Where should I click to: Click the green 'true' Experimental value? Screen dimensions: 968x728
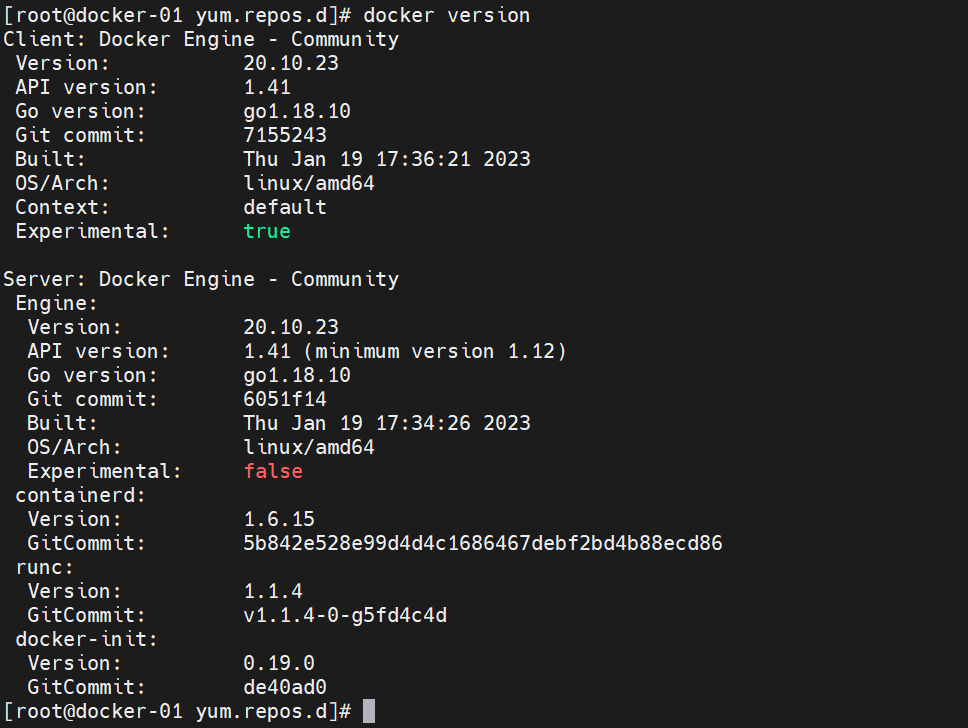tap(267, 231)
